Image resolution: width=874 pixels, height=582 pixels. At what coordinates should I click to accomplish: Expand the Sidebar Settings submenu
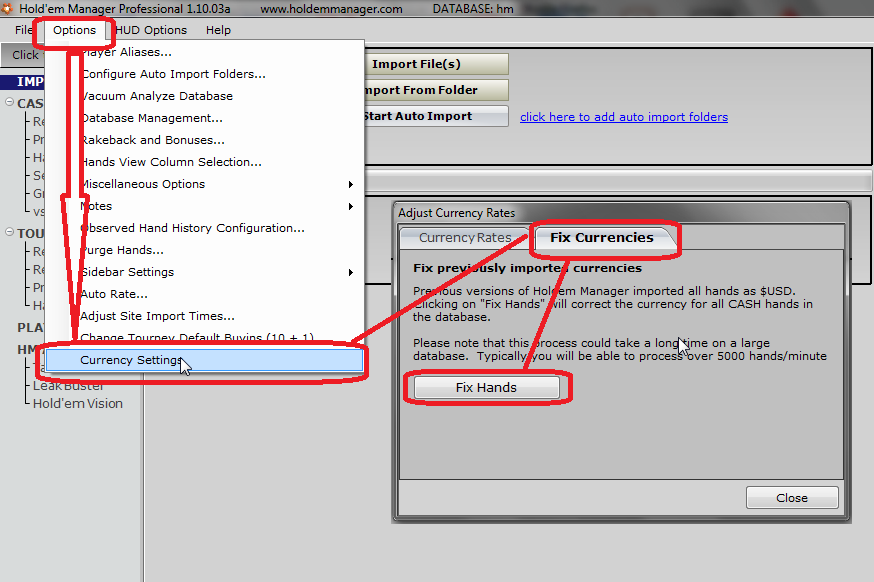[205, 272]
